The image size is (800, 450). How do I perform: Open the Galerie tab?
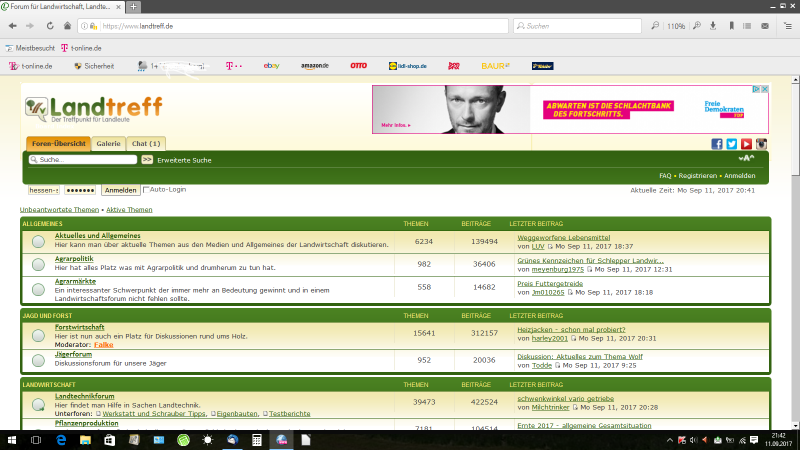pyautogui.click(x=109, y=144)
